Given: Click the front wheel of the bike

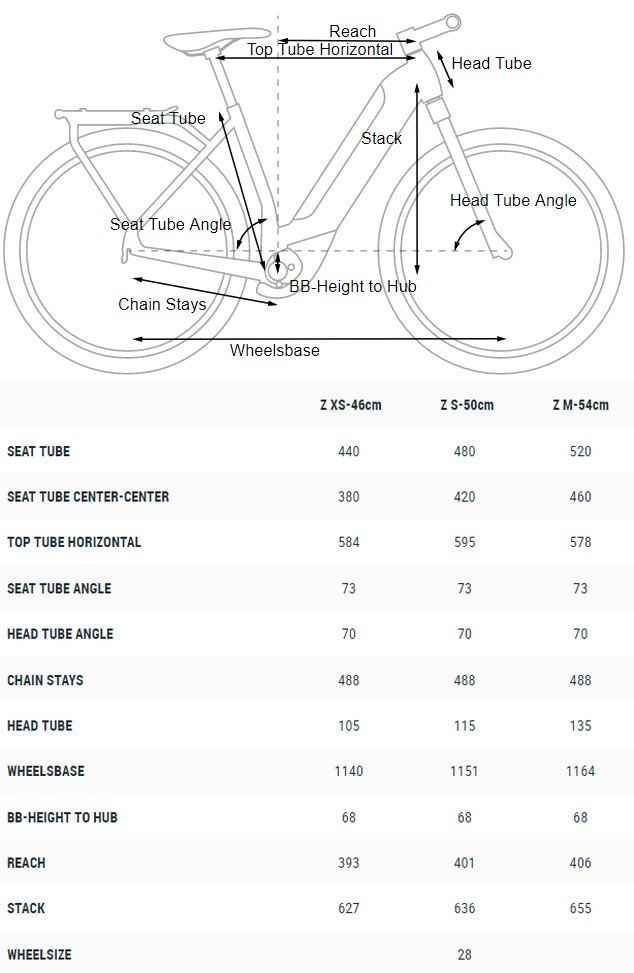Looking at the screenshot, I should tap(501, 250).
